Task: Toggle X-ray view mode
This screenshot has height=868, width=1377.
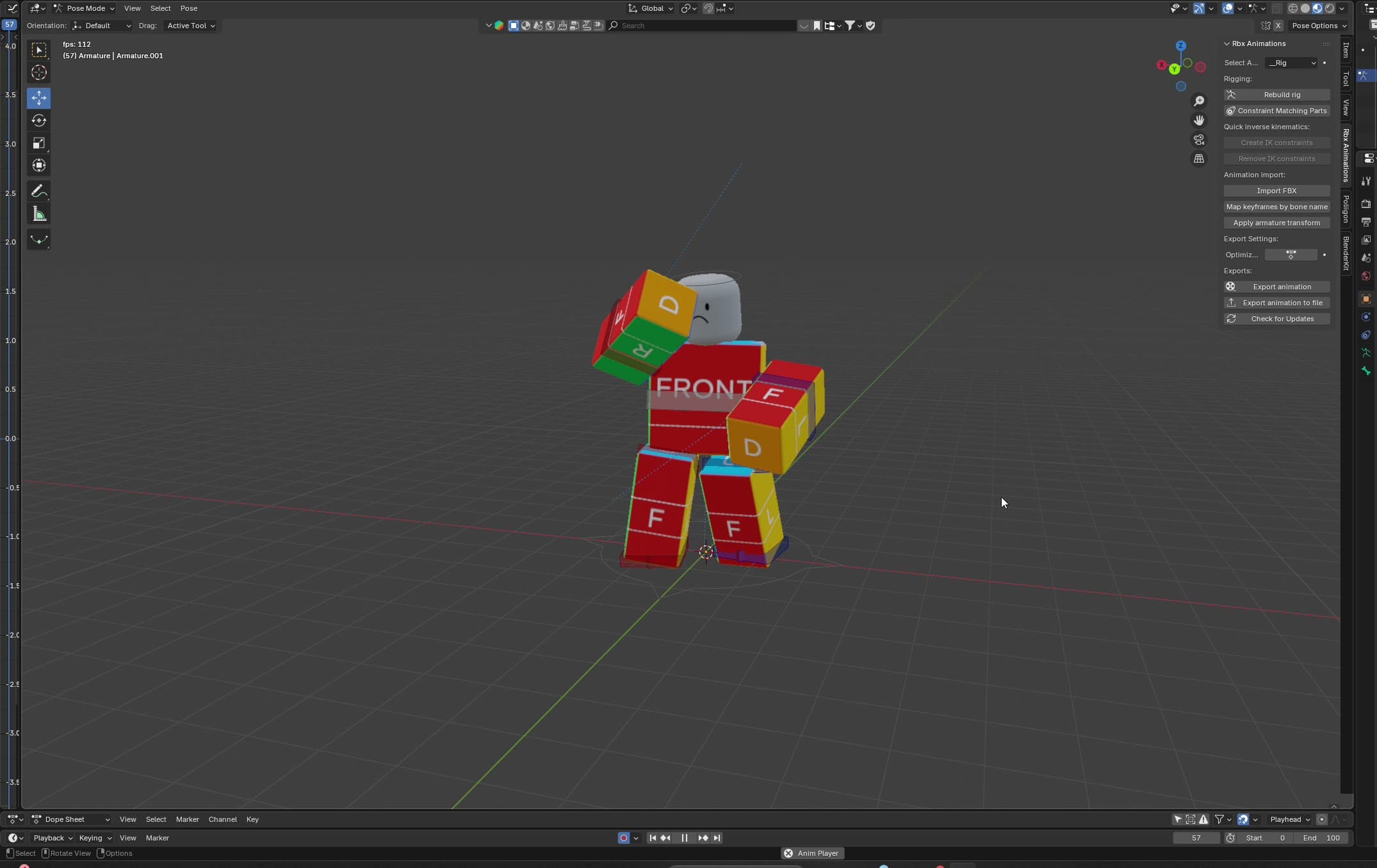Action: tap(1276, 8)
